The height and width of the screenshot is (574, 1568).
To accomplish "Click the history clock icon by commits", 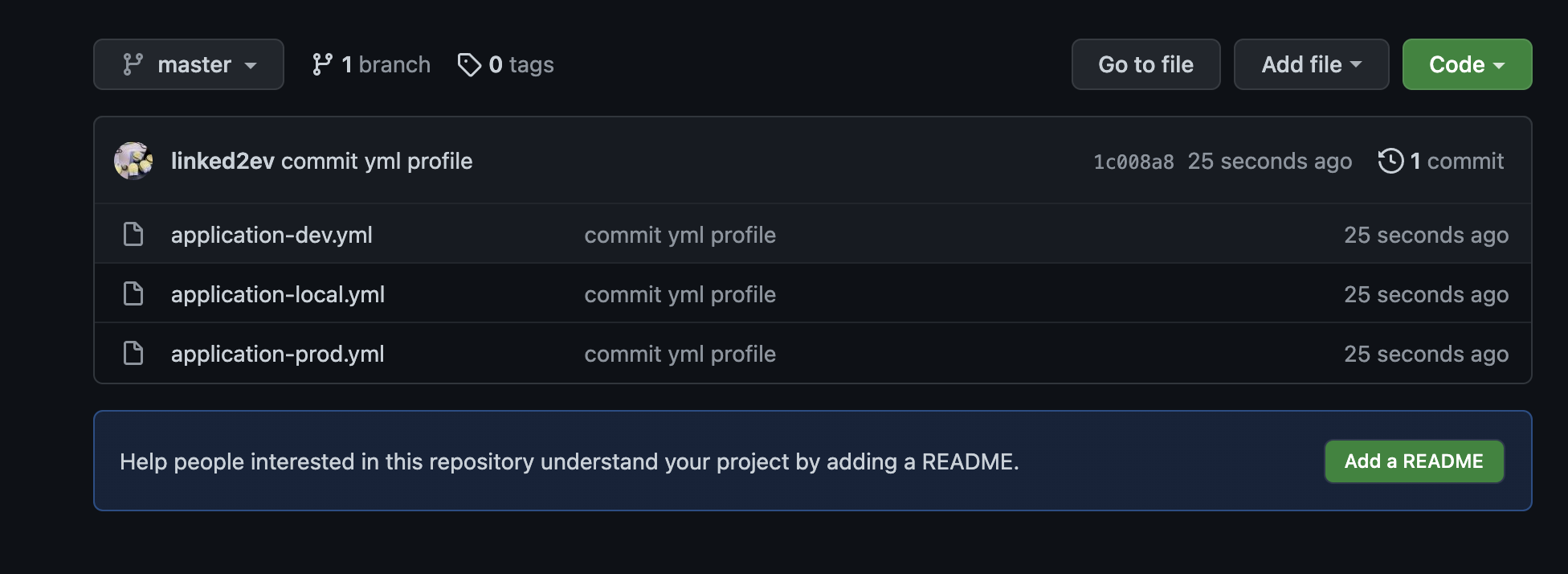I will [1390, 161].
